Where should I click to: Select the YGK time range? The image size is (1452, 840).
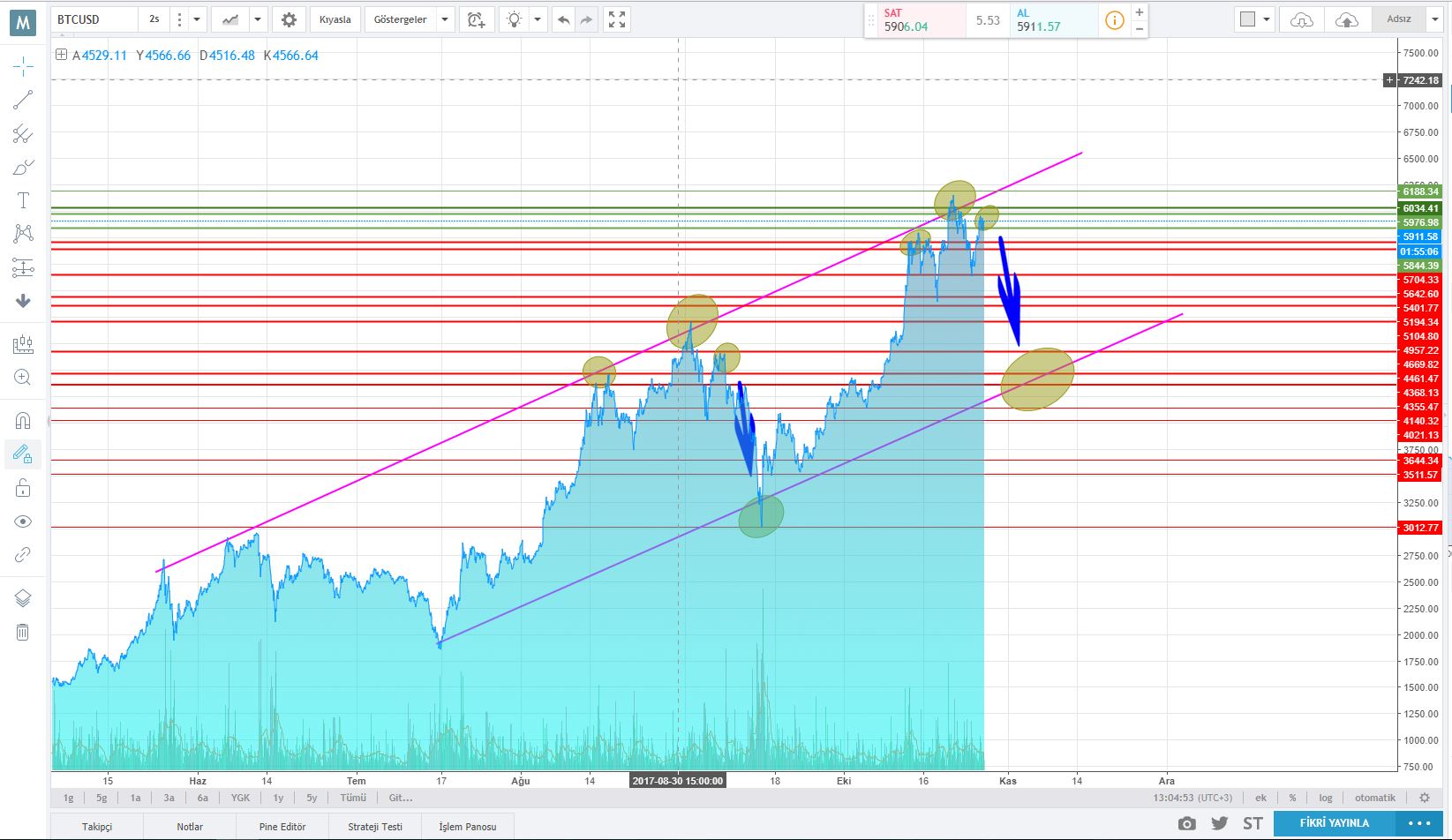(x=240, y=798)
